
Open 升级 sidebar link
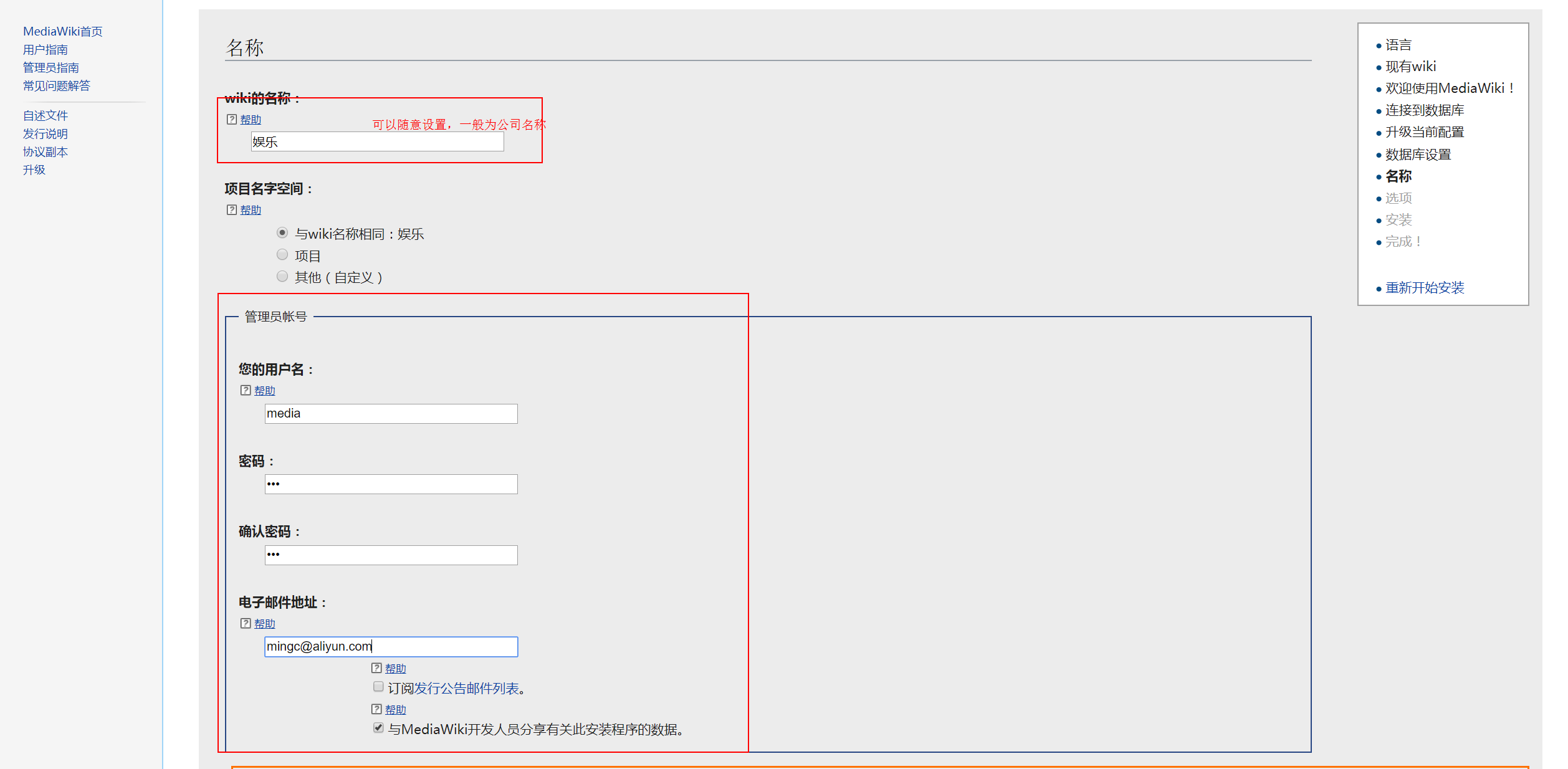[34, 170]
